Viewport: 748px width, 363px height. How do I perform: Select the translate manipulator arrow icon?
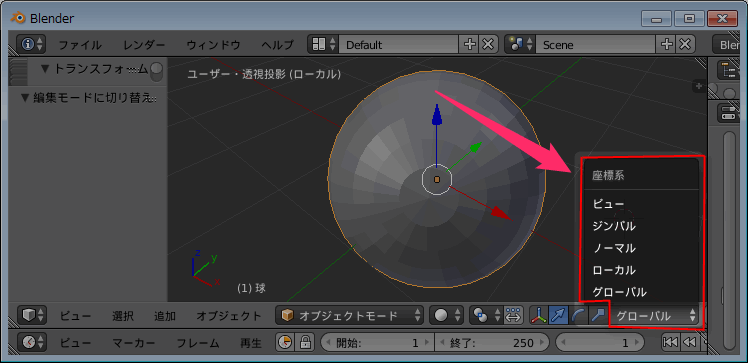coord(558,315)
